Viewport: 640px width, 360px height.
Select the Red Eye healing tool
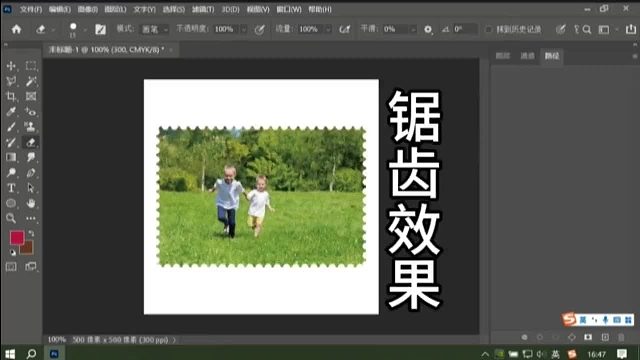point(31,111)
